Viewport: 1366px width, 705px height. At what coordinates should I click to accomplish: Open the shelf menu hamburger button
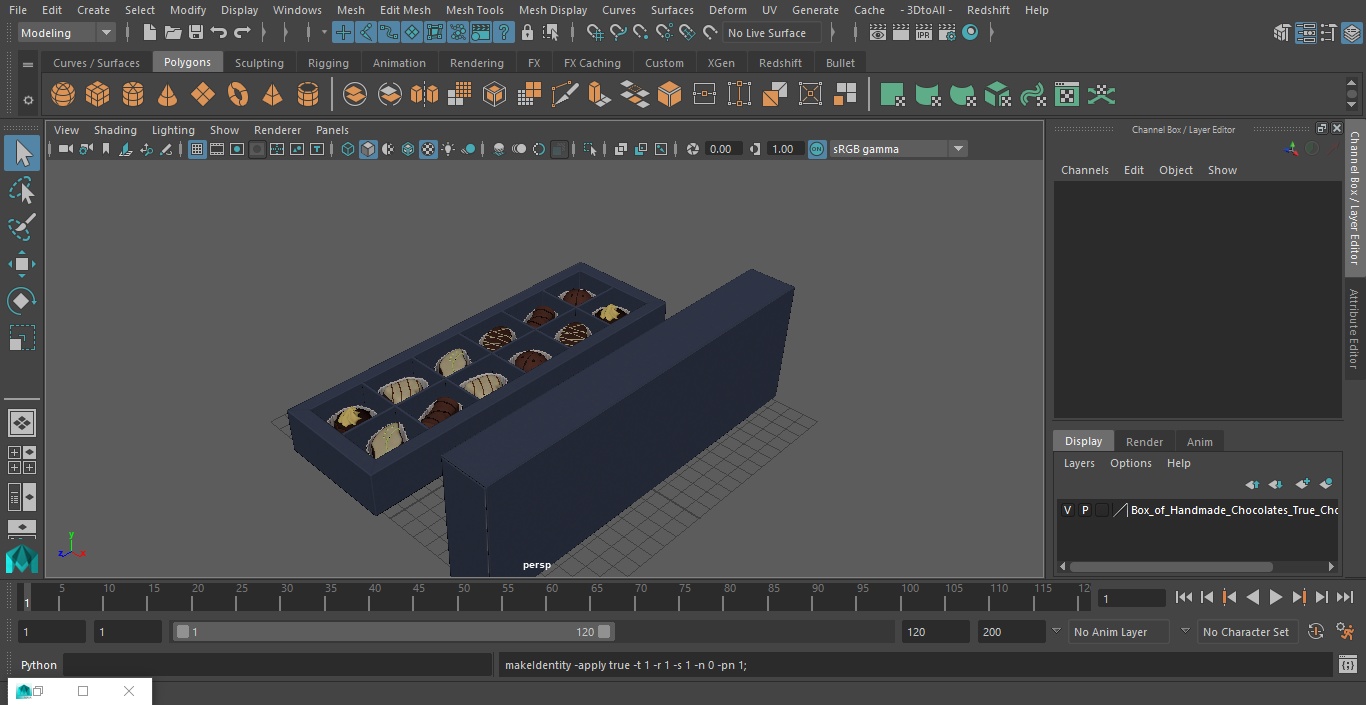click(28, 64)
